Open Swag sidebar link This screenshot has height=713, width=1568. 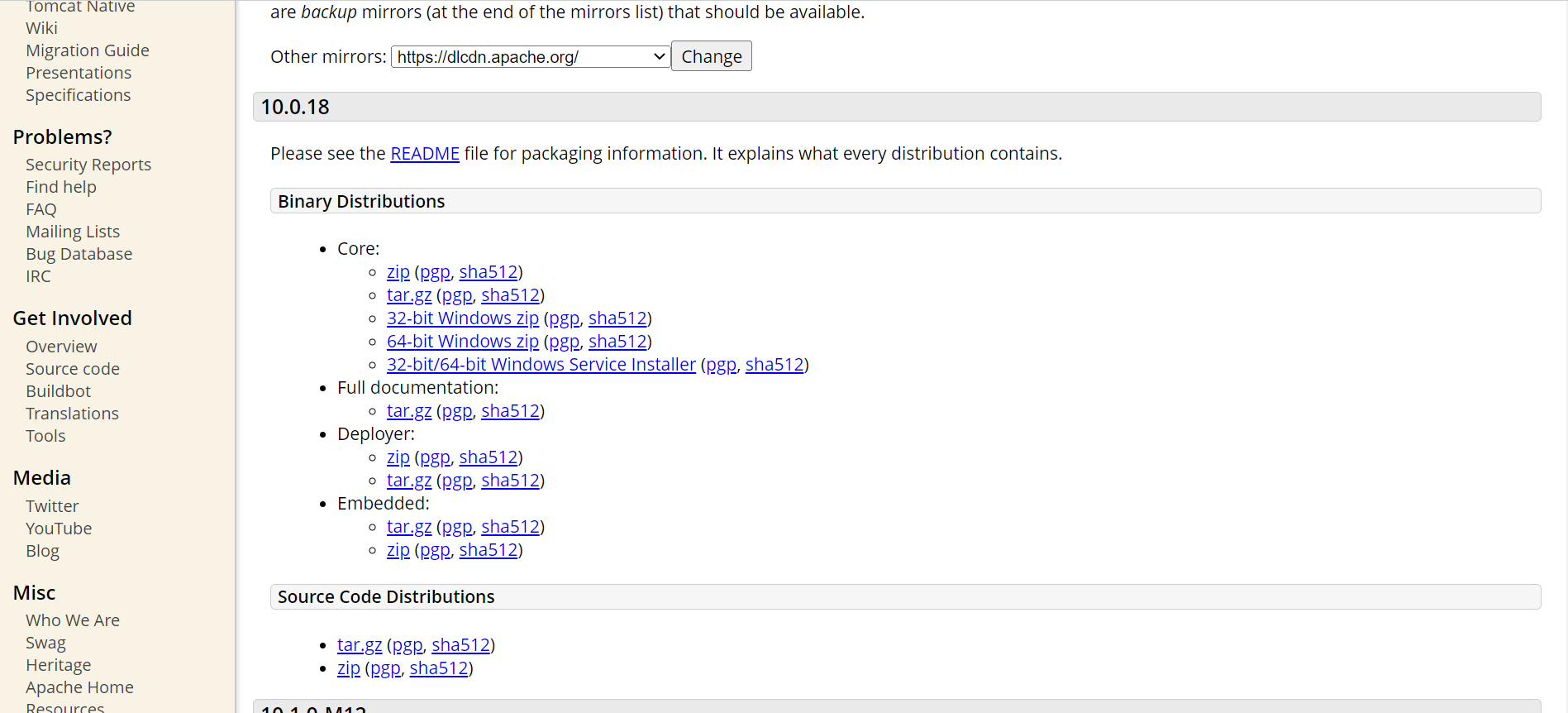point(45,643)
